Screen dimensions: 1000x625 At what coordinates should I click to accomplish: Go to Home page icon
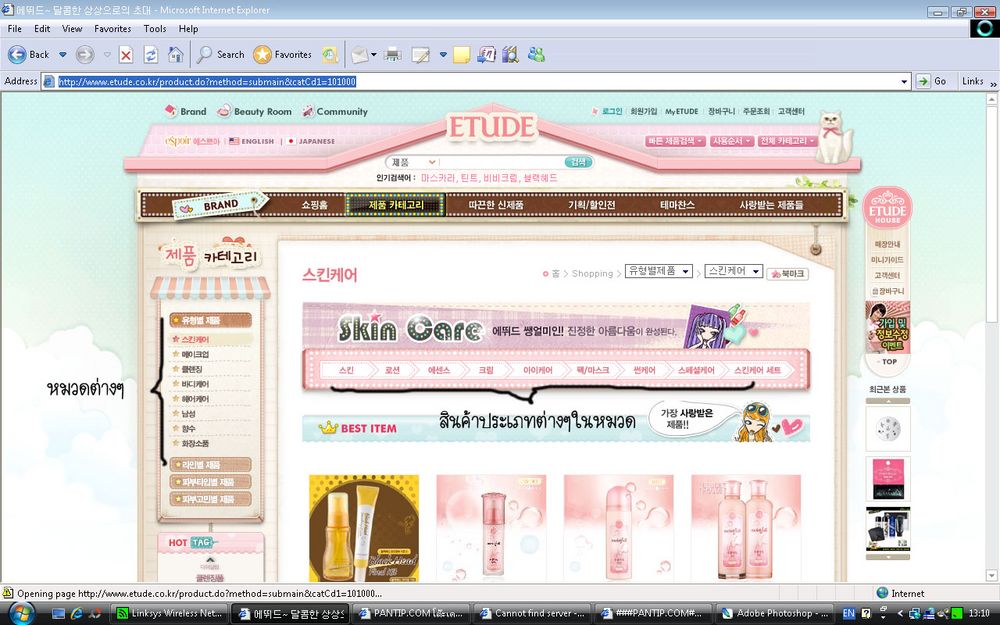point(175,55)
